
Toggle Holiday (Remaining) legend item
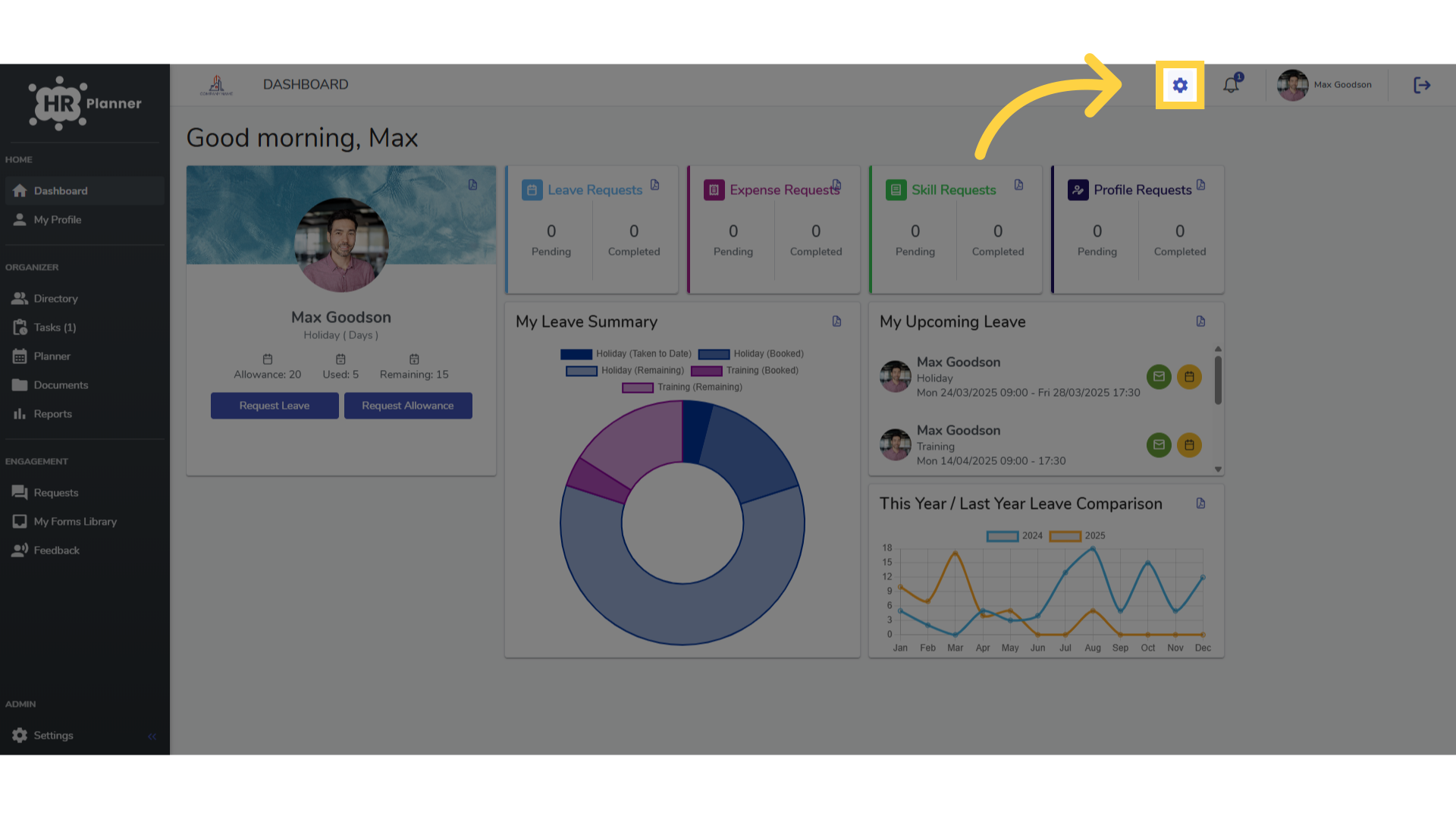[x=625, y=371]
